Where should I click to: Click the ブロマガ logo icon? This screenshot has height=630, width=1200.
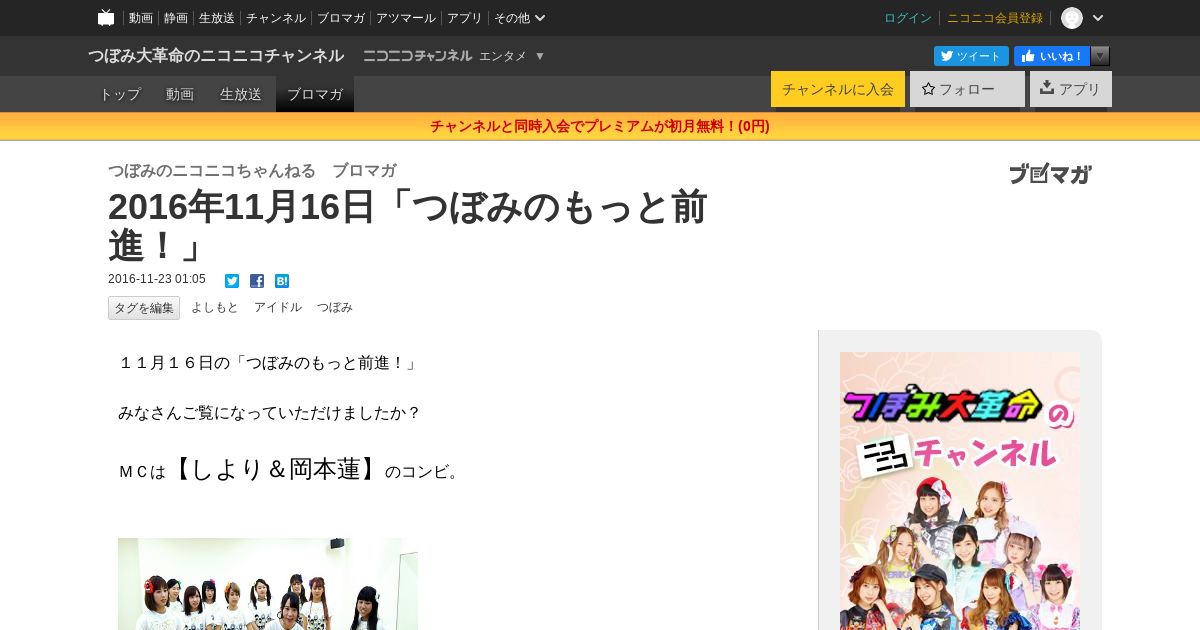click(x=1050, y=174)
